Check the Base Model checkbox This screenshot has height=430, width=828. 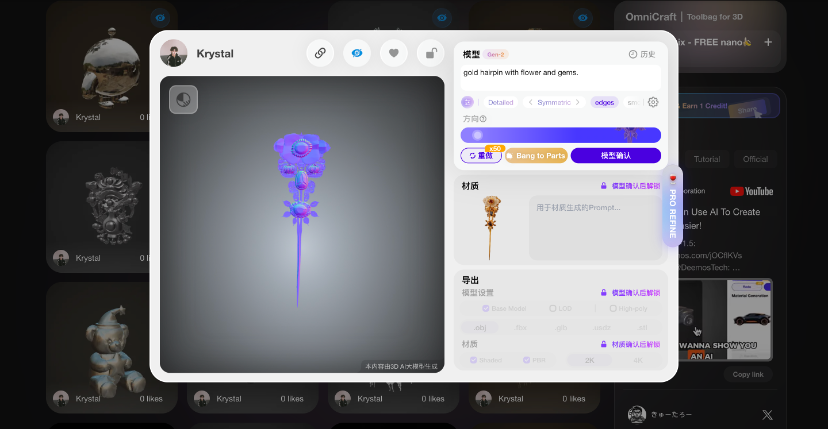tap(487, 309)
